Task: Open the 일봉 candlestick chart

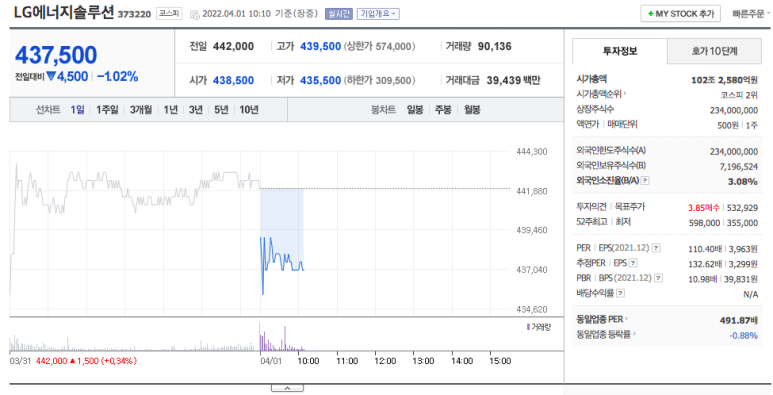Action: 415,109
